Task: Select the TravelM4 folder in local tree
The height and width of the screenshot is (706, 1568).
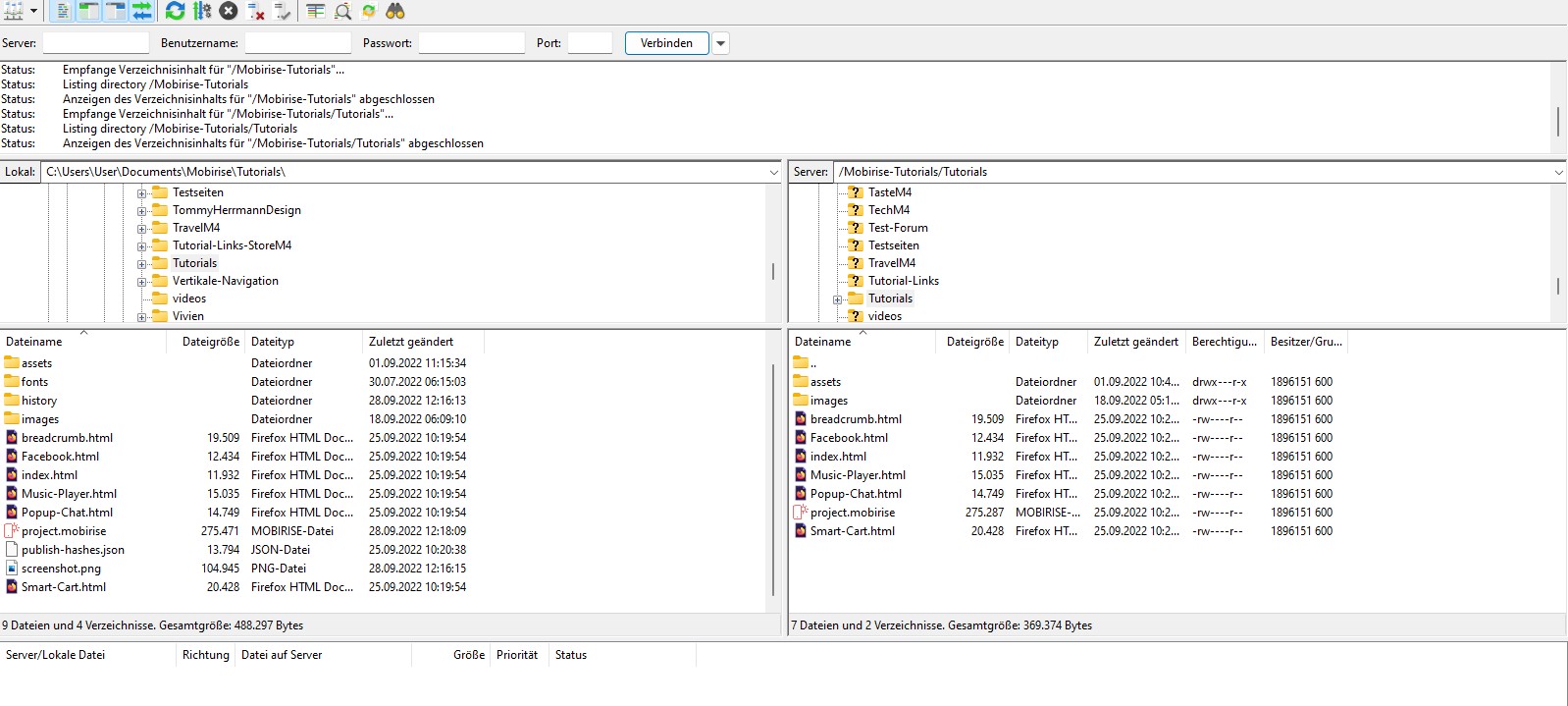Action: pyautogui.click(x=196, y=228)
